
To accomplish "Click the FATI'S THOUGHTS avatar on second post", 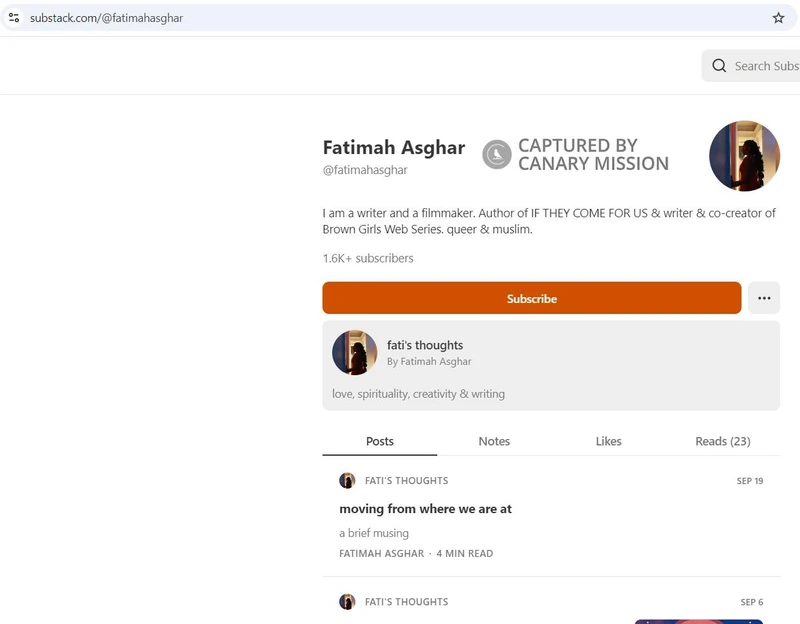I will coord(347,602).
